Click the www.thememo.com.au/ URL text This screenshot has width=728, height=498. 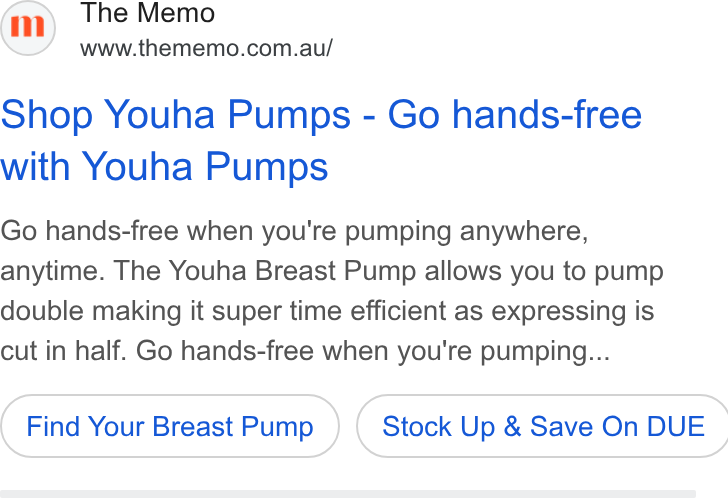click(206, 48)
